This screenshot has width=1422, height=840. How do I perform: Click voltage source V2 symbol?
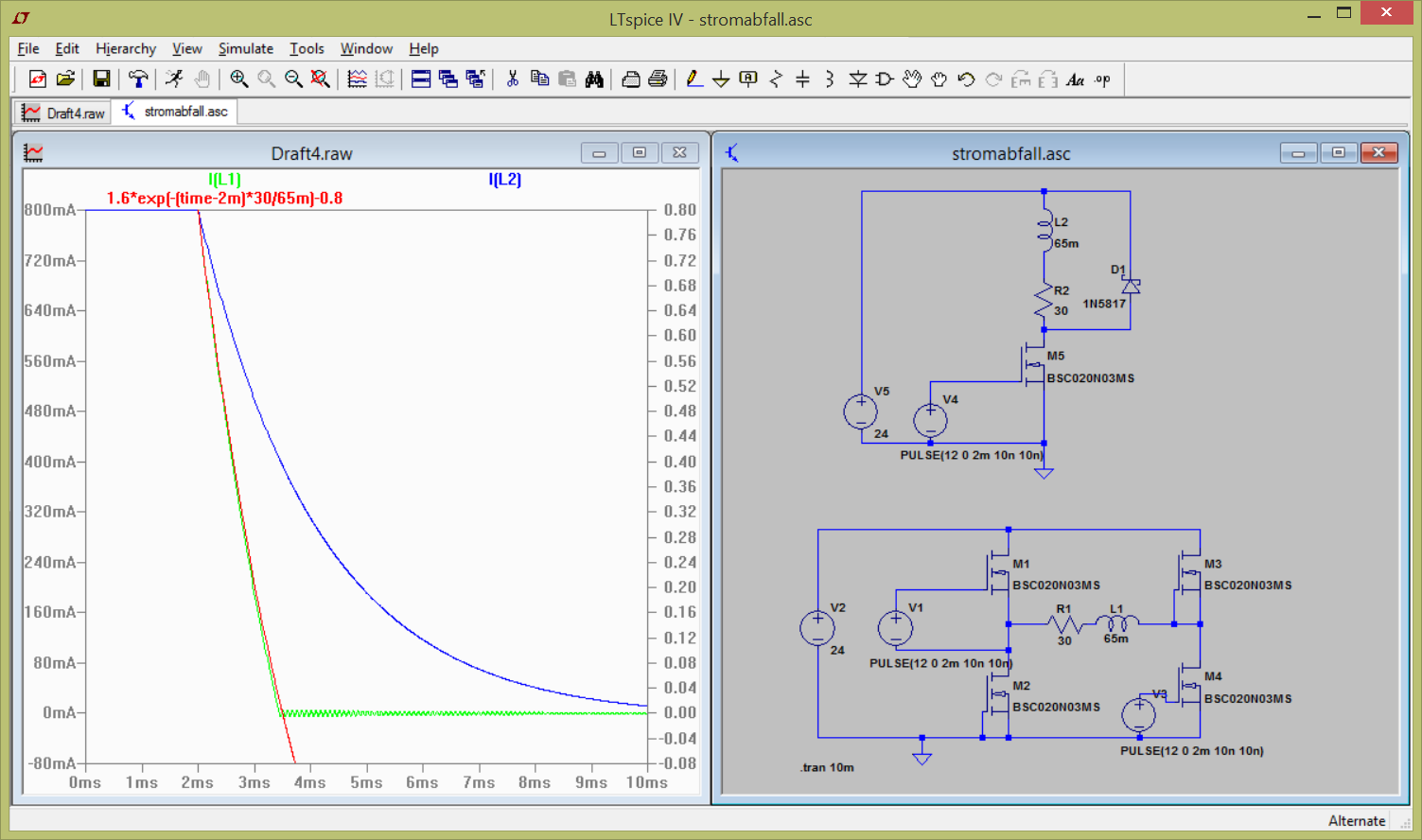pyautogui.click(x=817, y=627)
